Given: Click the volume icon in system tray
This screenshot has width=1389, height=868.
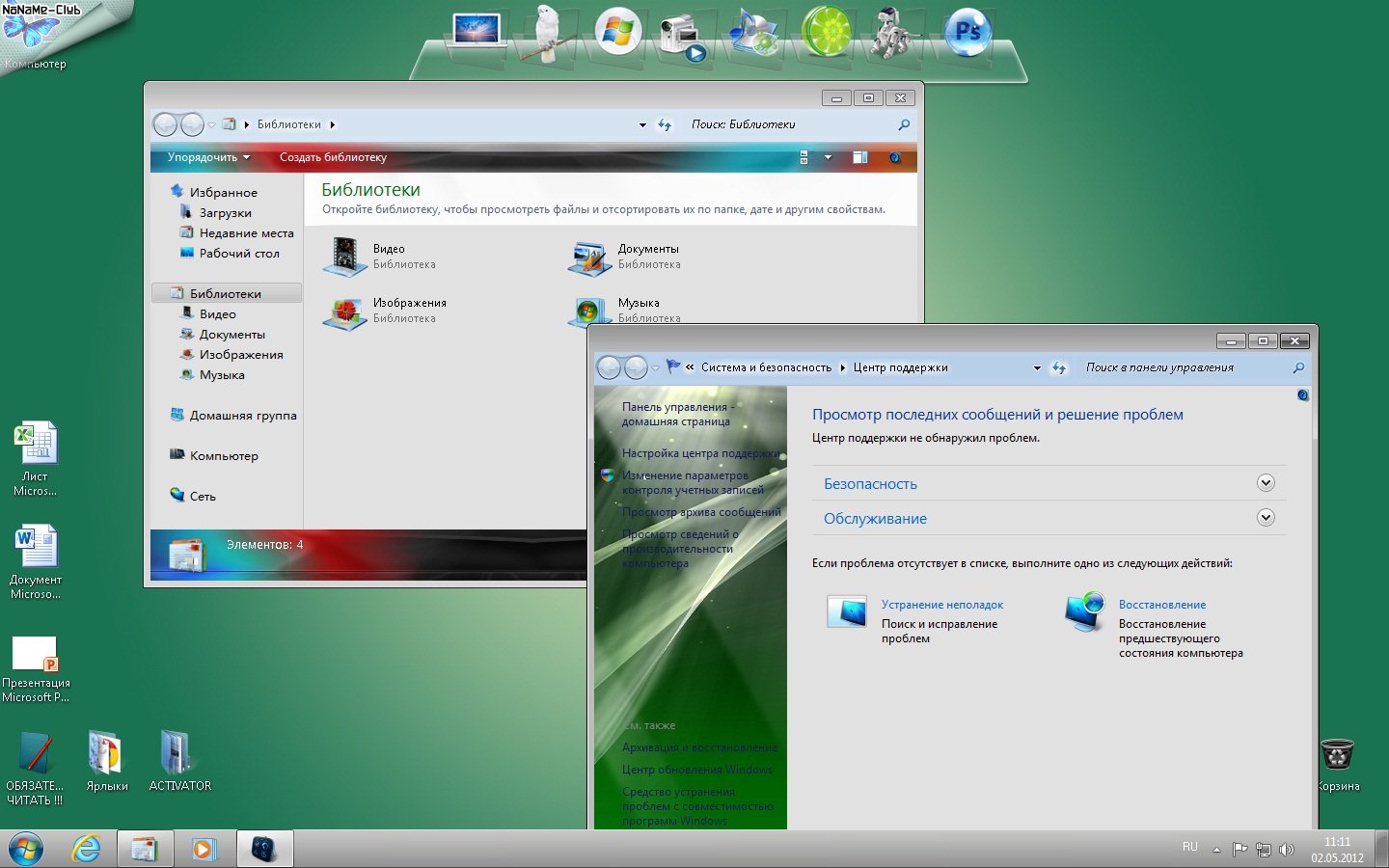Looking at the screenshot, I should click(1286, 850).
